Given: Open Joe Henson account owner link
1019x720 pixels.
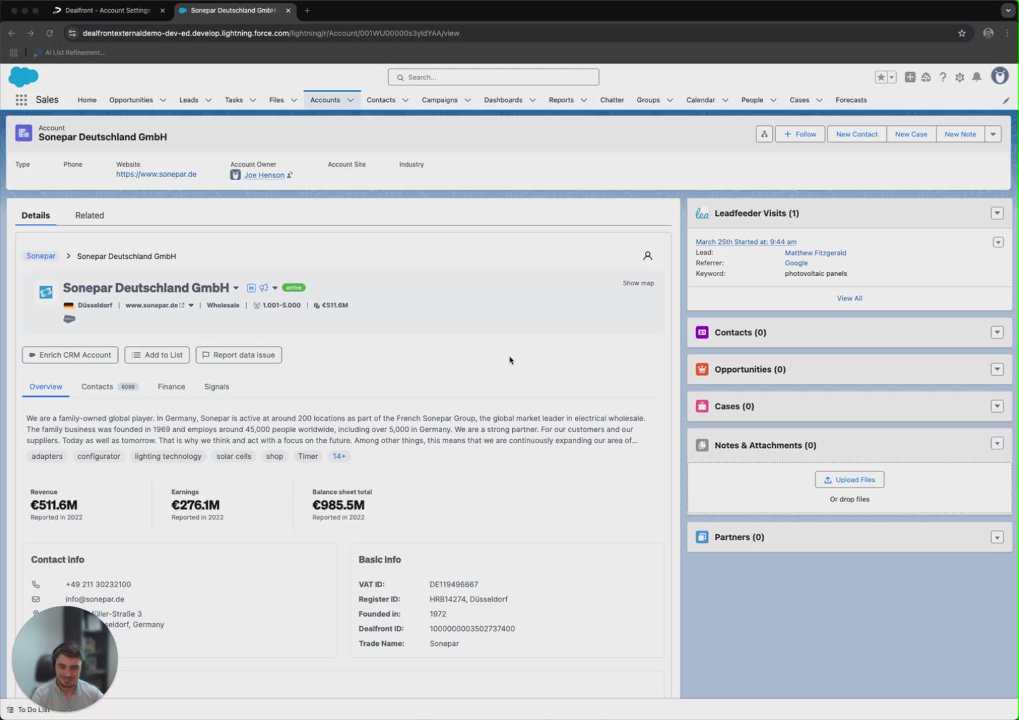Looking at the screenshot, I should [264, 175].
